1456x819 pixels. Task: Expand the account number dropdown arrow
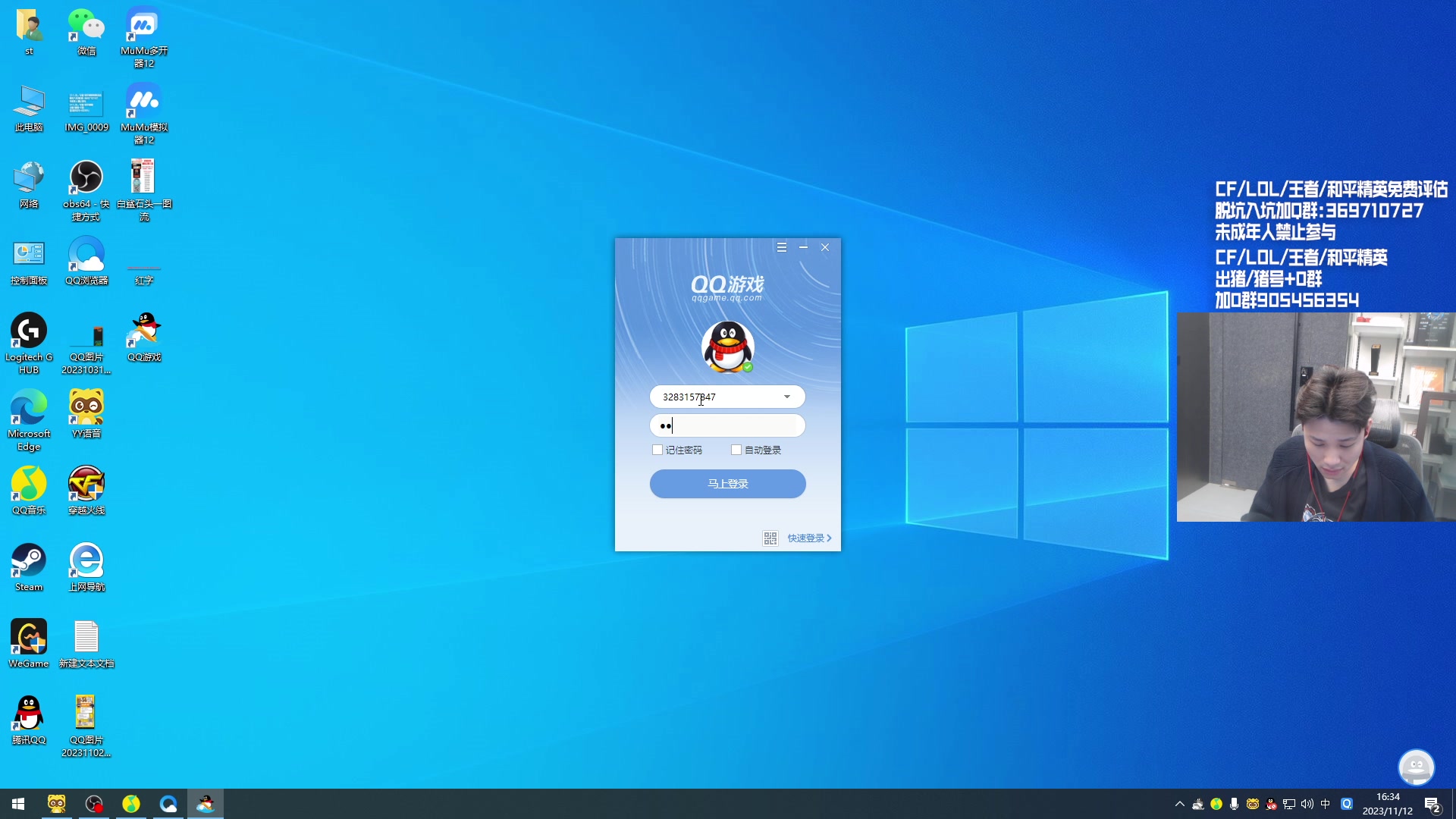[x=787, y=397]
